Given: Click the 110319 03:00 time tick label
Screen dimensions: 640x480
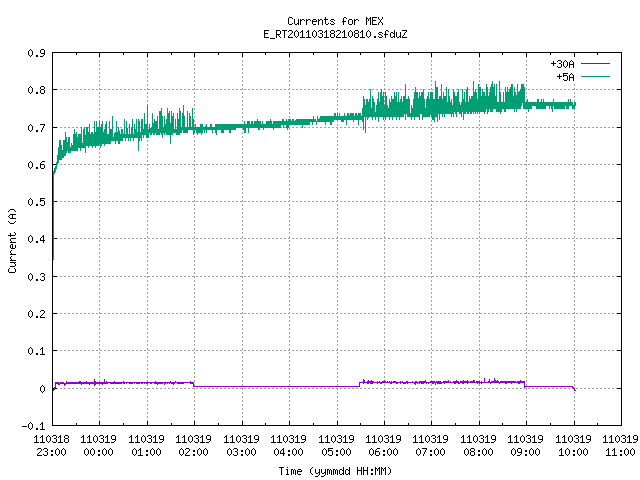Looking at the screenshot, I should point(241,446).
